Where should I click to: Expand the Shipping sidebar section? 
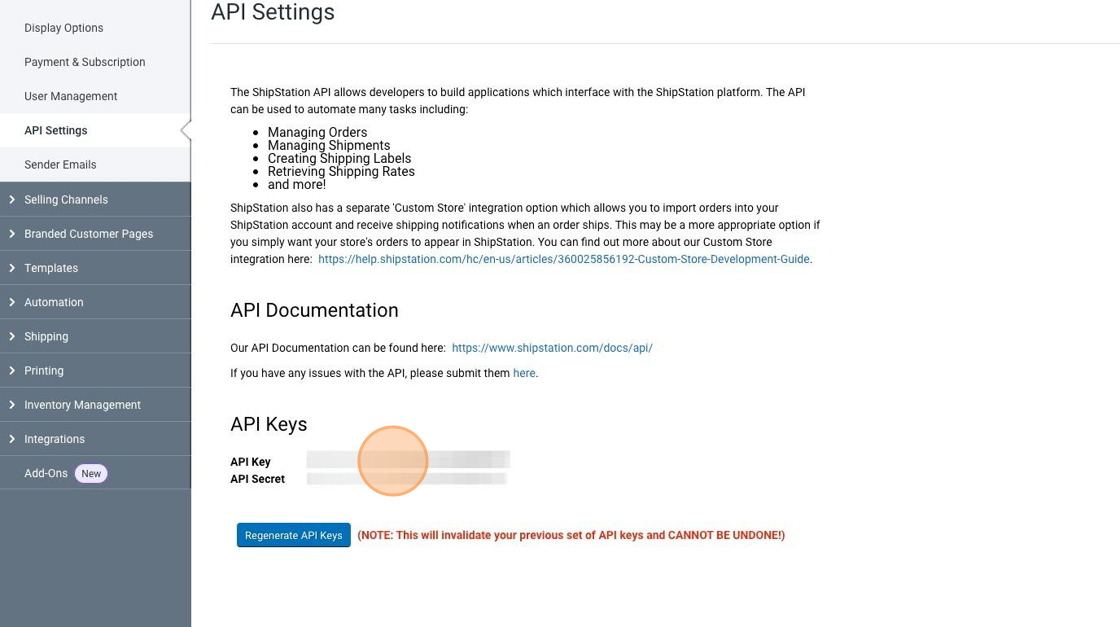click(46, 336)
